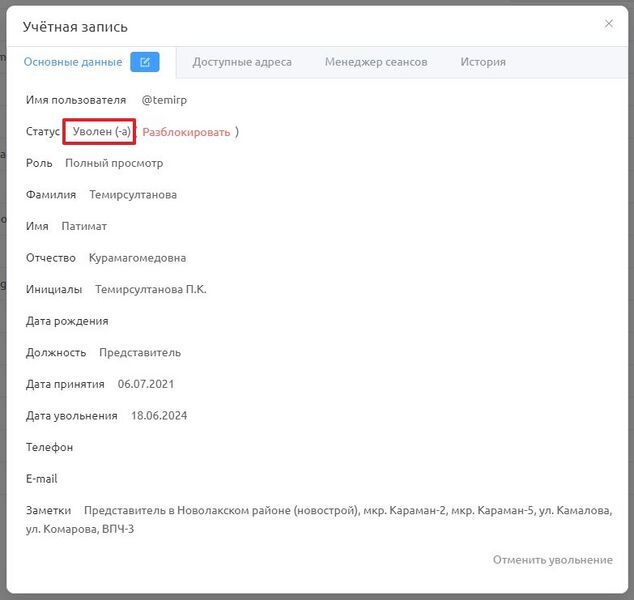Click the Имя пользователя label
Image resolution: width=634 pixels, height=600 pixels.
(76, 100)
